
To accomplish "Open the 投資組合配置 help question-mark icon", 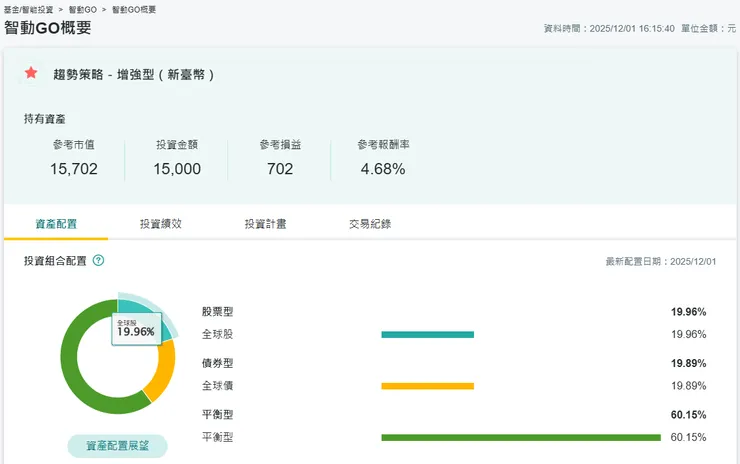I will coord(98,260).
